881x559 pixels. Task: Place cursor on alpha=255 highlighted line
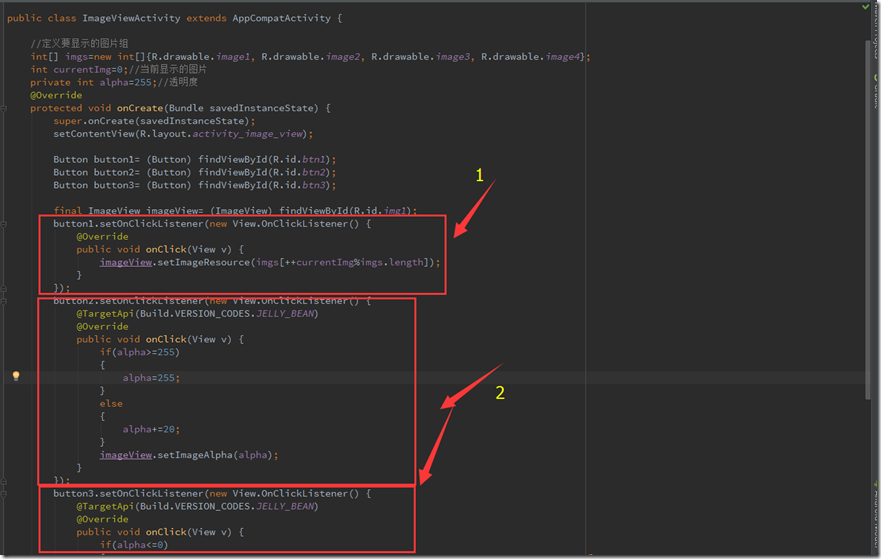(152, 378)
